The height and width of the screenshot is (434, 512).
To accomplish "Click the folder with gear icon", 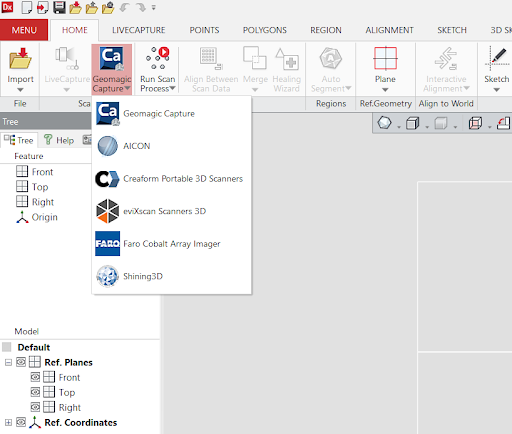I will click(x=108, y=7).
